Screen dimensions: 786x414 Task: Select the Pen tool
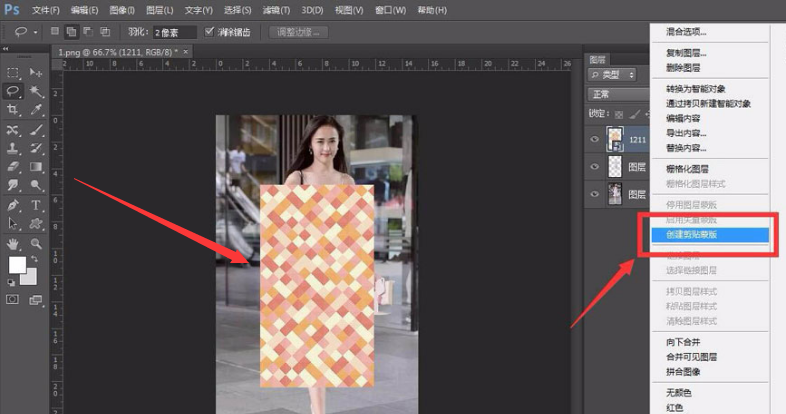[x=13, y=205]
